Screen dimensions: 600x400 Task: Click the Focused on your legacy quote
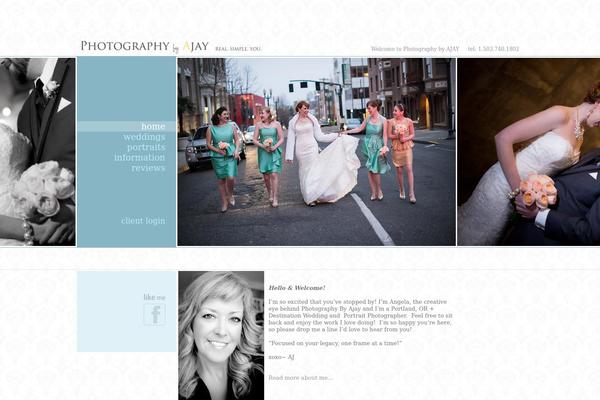coord(335,343)
